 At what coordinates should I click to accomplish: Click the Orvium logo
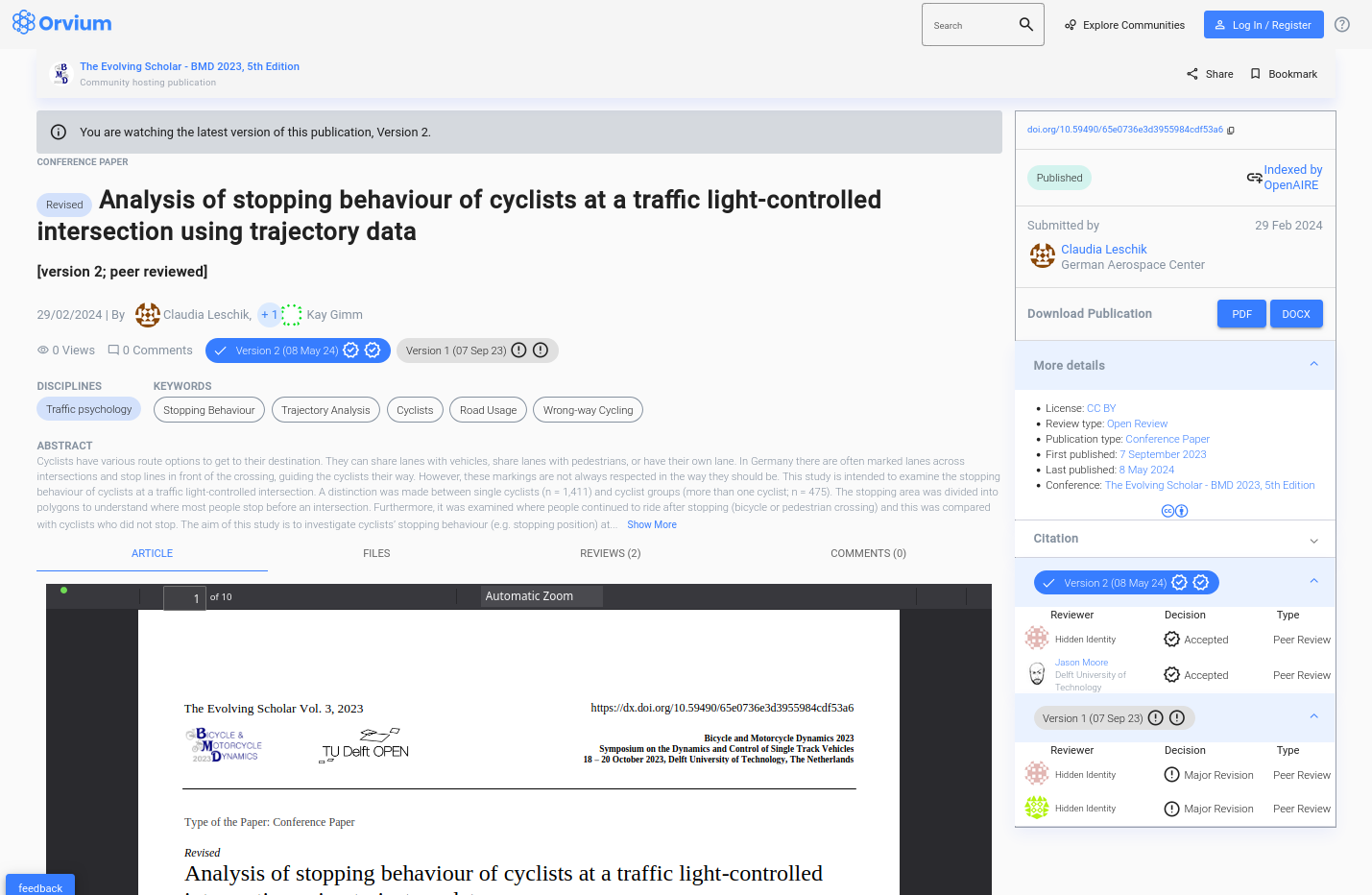coord(61,23)
